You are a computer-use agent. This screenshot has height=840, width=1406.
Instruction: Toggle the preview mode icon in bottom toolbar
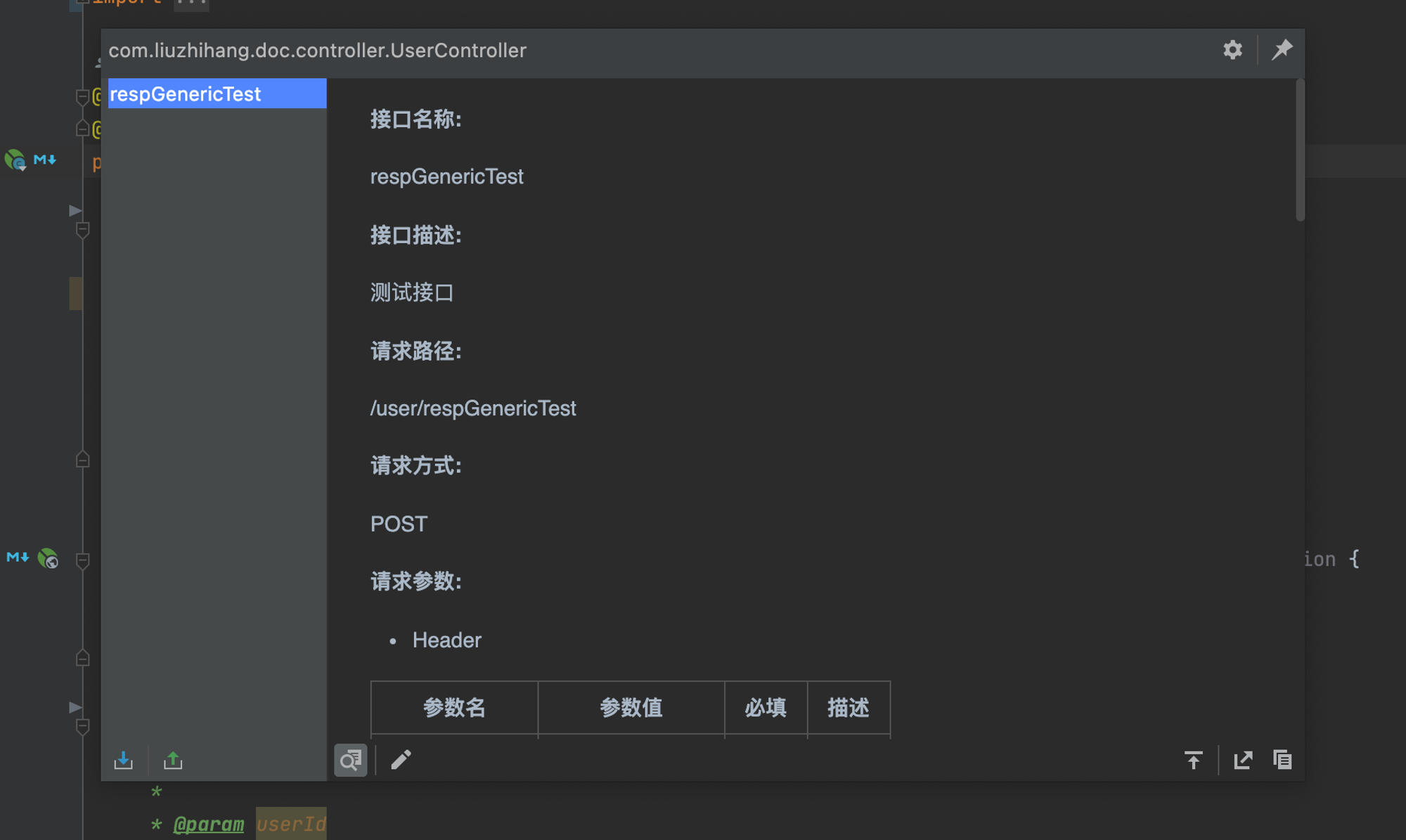coord(350,760)
